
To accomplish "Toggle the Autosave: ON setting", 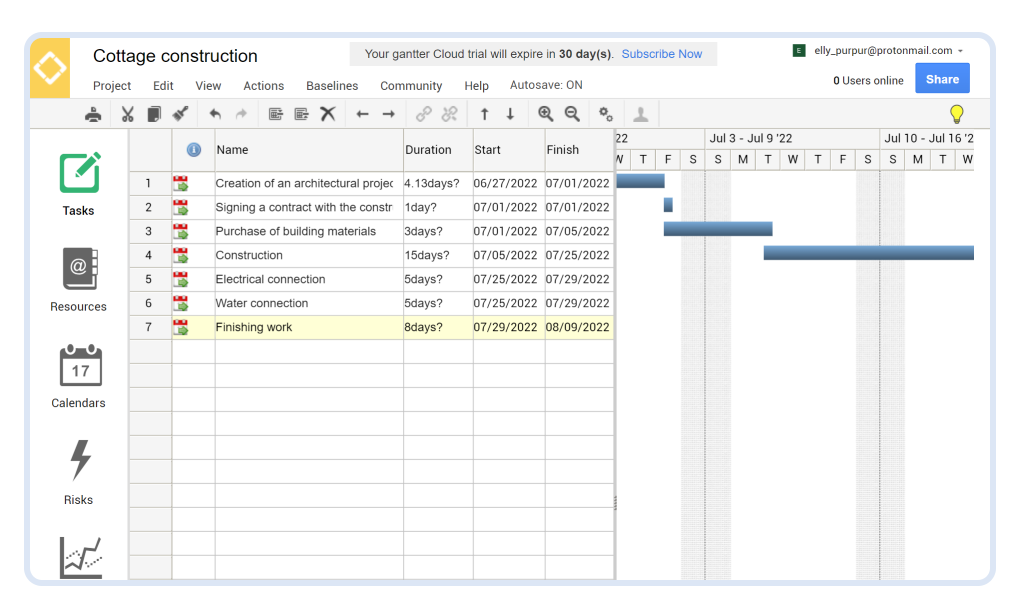I will pos(546,85).
